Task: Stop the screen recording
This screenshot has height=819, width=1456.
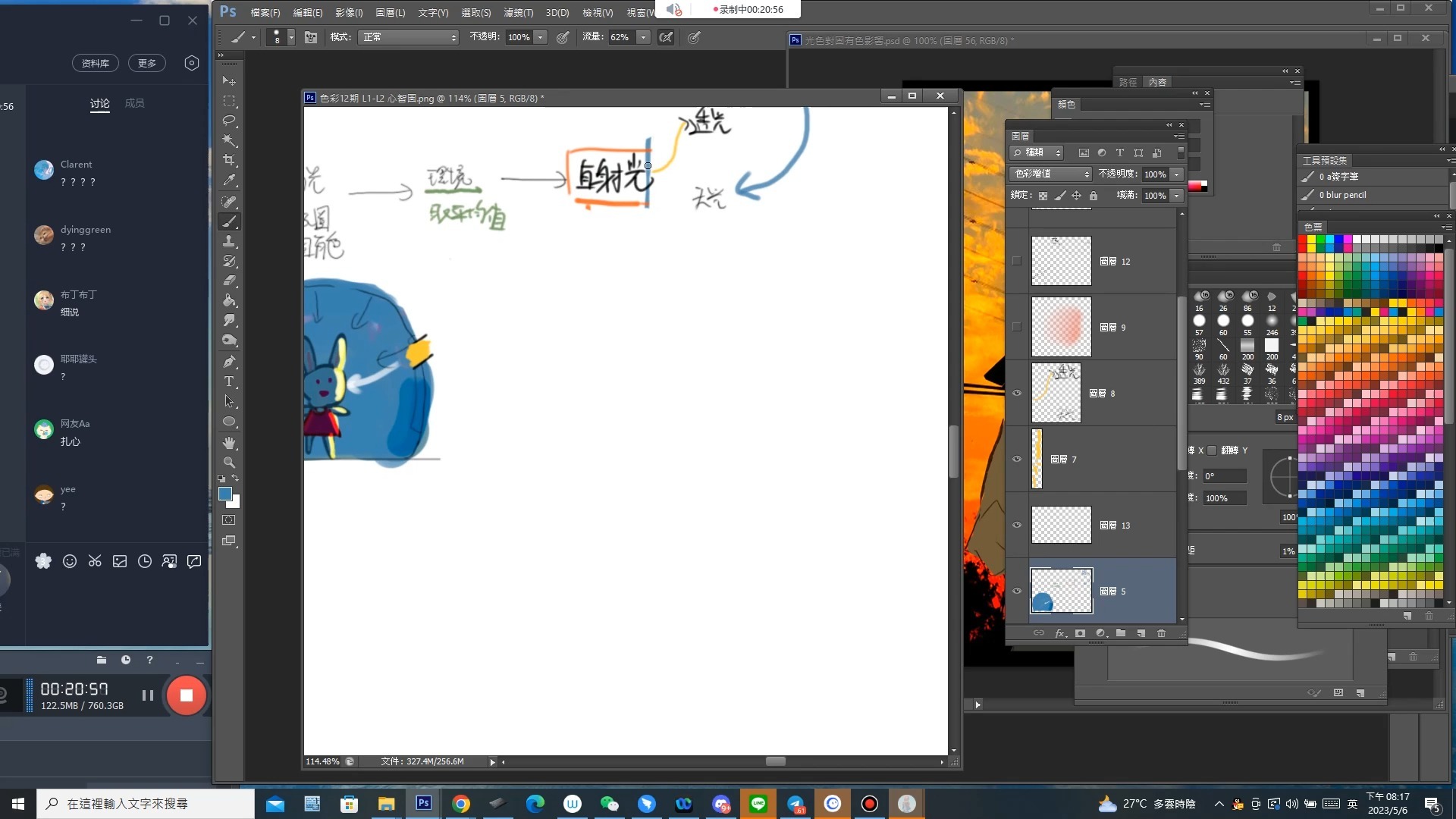Action: (186, 695)
